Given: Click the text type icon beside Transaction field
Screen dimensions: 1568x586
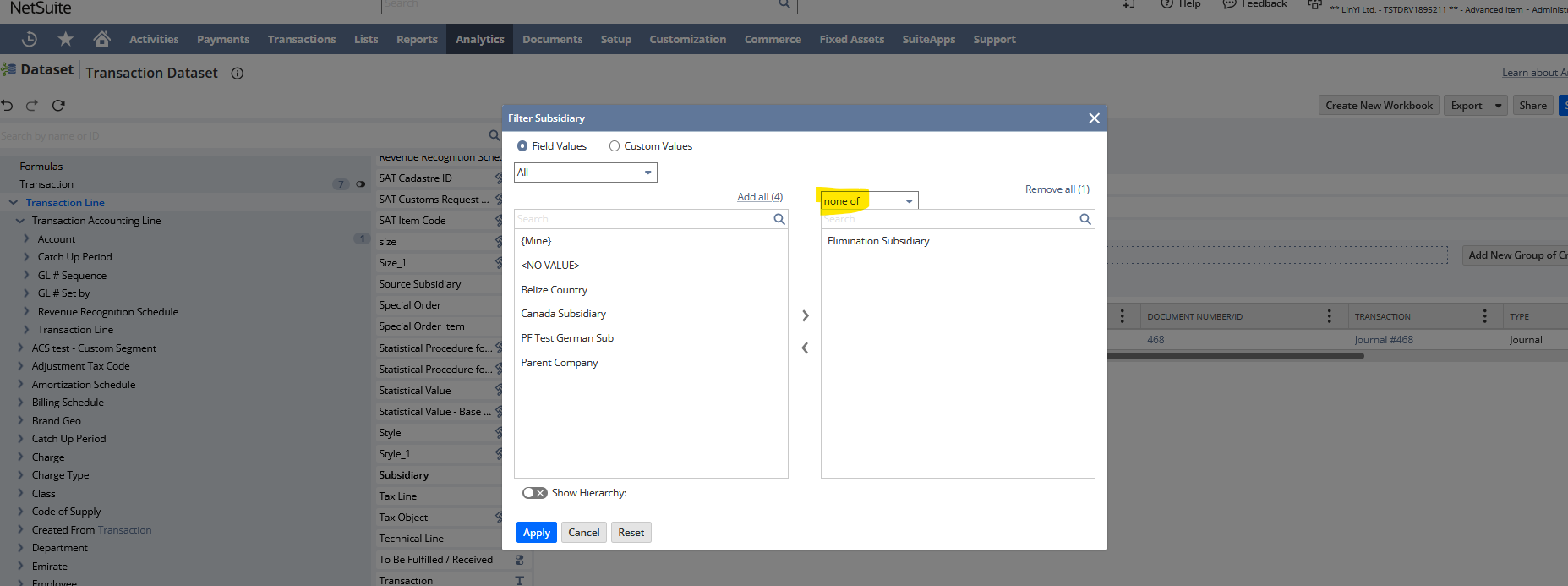Looking at the screenshot, I should coord(520,581).
